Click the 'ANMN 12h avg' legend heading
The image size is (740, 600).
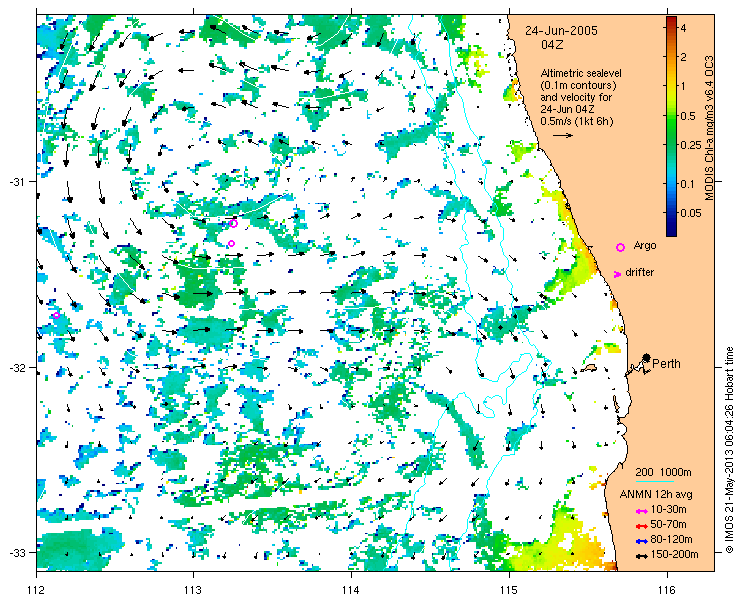tap(656, 495)
